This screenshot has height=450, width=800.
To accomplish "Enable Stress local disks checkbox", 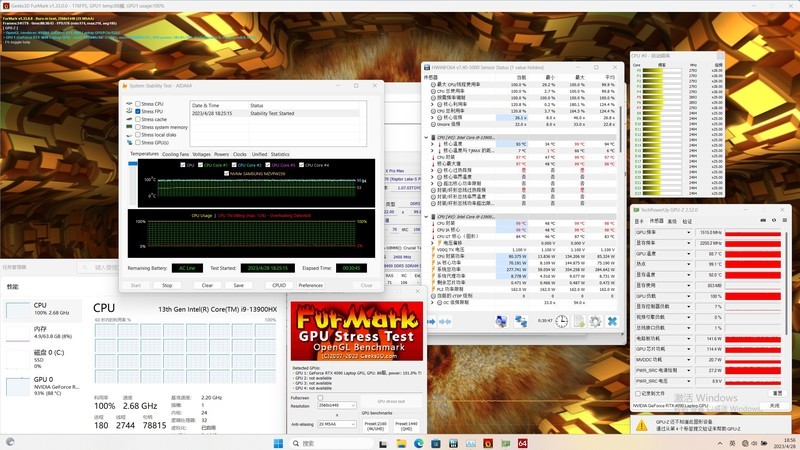I will click(138, 135).
